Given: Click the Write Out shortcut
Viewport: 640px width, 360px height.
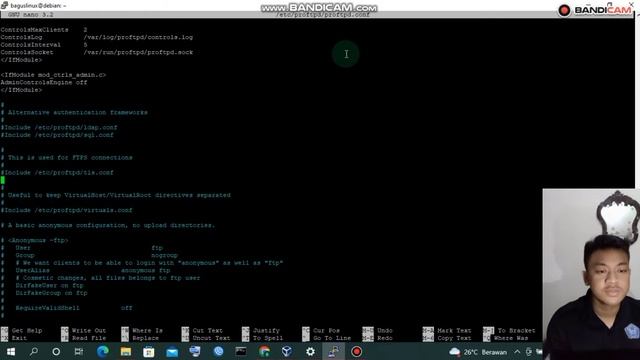Looking at the screenshot, I should pos(84,331).
